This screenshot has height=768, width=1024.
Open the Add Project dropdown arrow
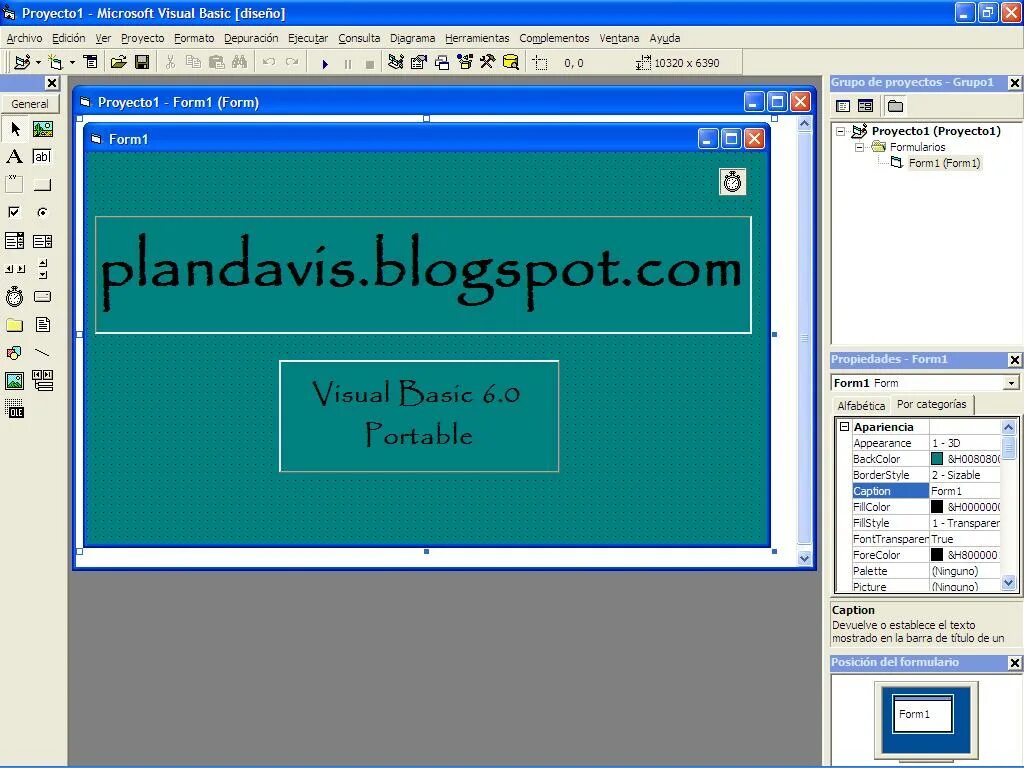click(39, 63)
